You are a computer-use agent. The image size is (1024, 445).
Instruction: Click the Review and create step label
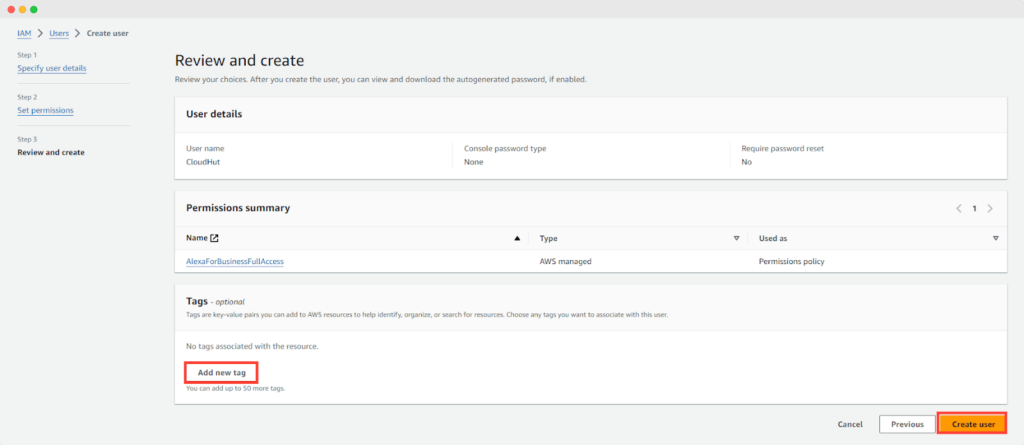click(51, 152)
